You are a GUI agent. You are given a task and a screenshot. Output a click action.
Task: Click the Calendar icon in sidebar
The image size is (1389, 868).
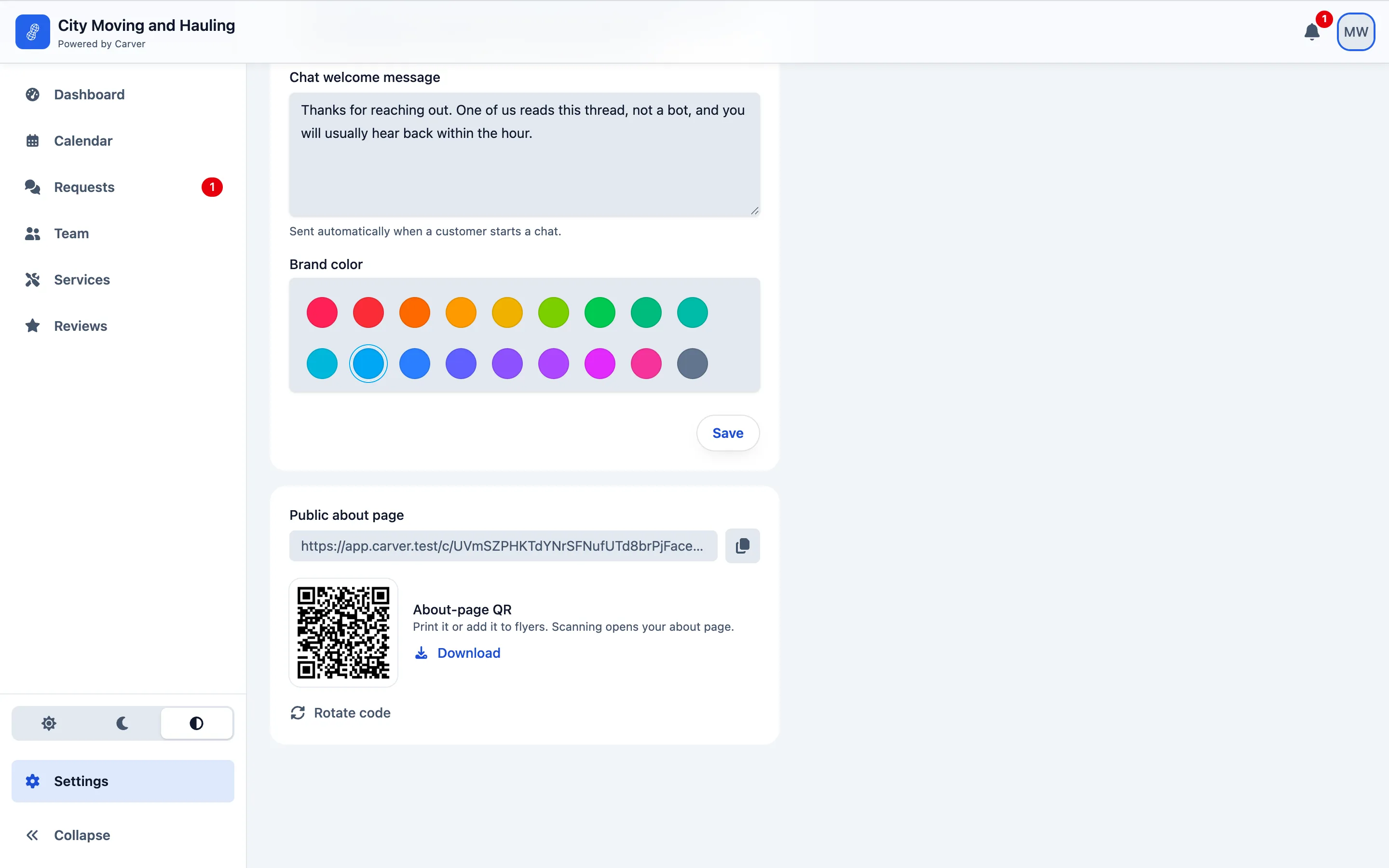tap(33, 141)
